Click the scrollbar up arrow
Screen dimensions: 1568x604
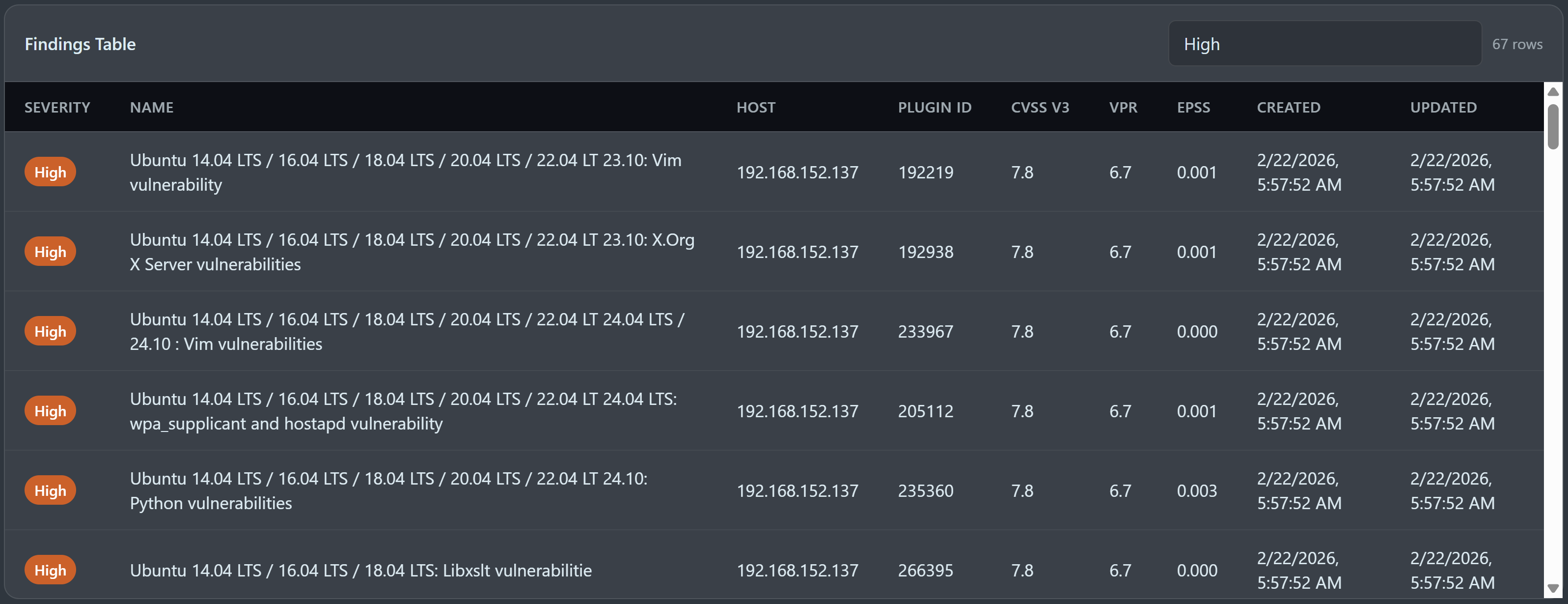coord(1553,91)
